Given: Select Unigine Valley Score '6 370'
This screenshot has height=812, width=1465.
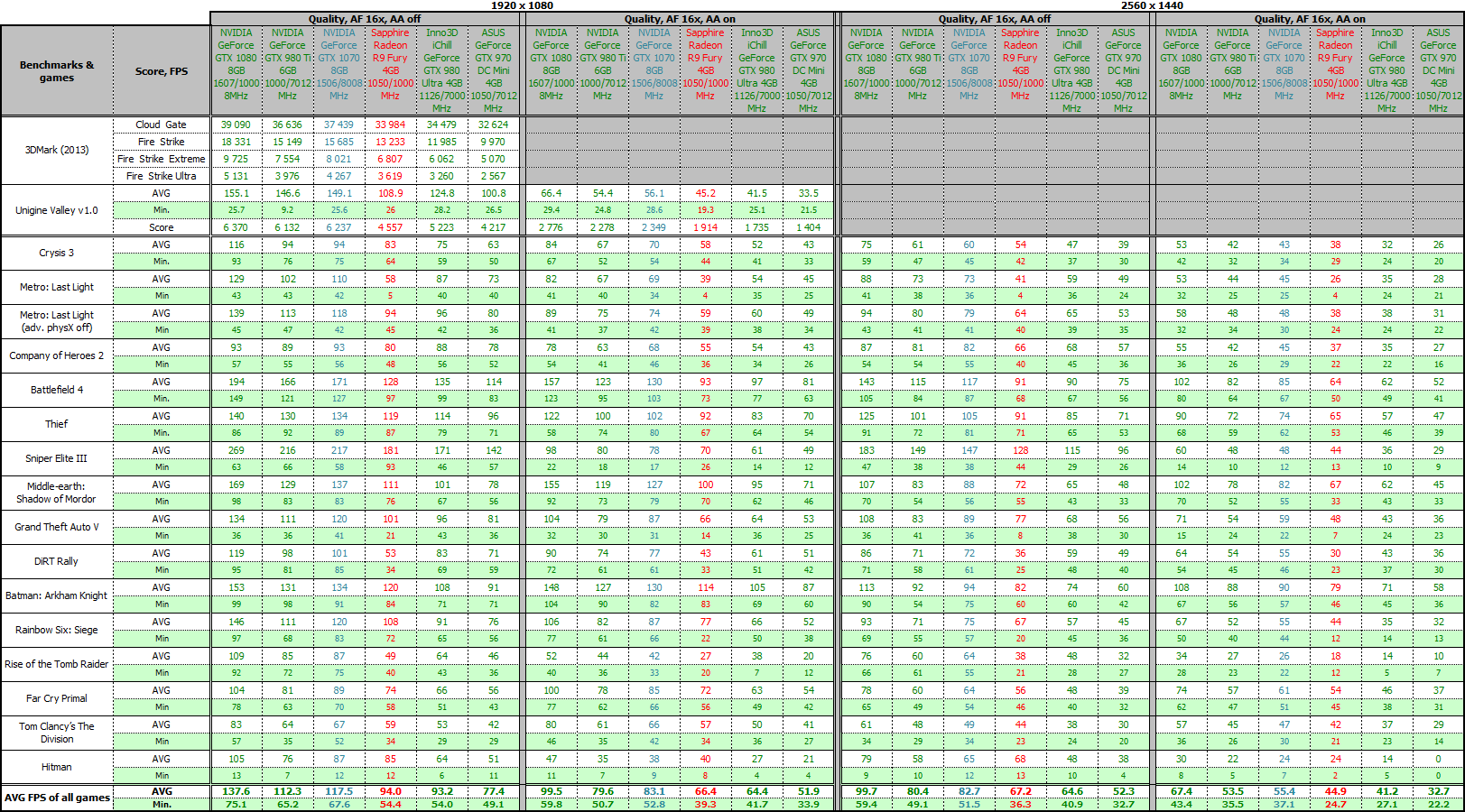Looking at the screenshot, I should click(236, 227).
